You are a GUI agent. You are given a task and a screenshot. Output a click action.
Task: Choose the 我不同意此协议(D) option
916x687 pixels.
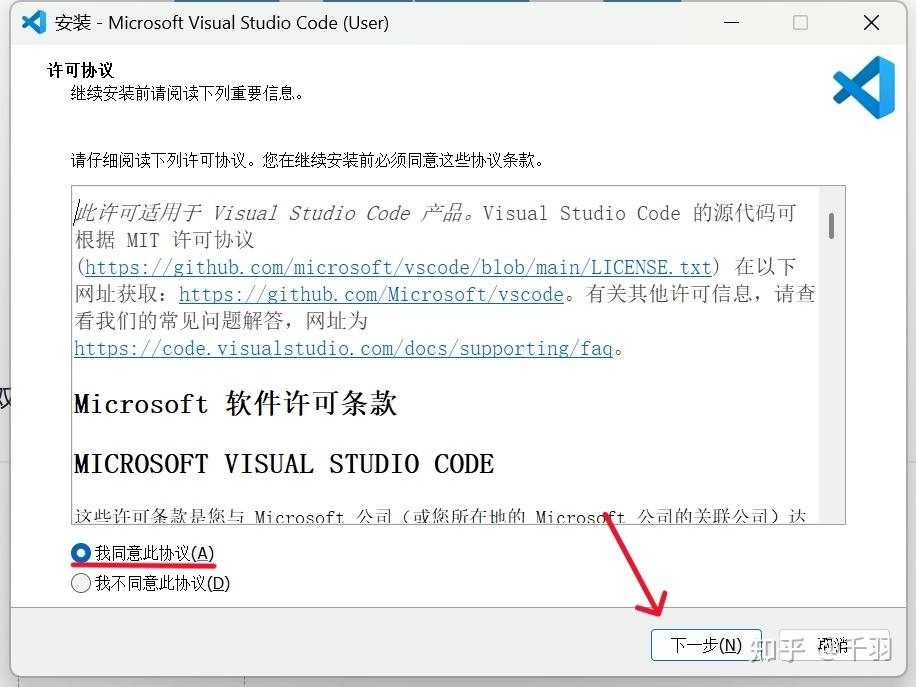80,583
